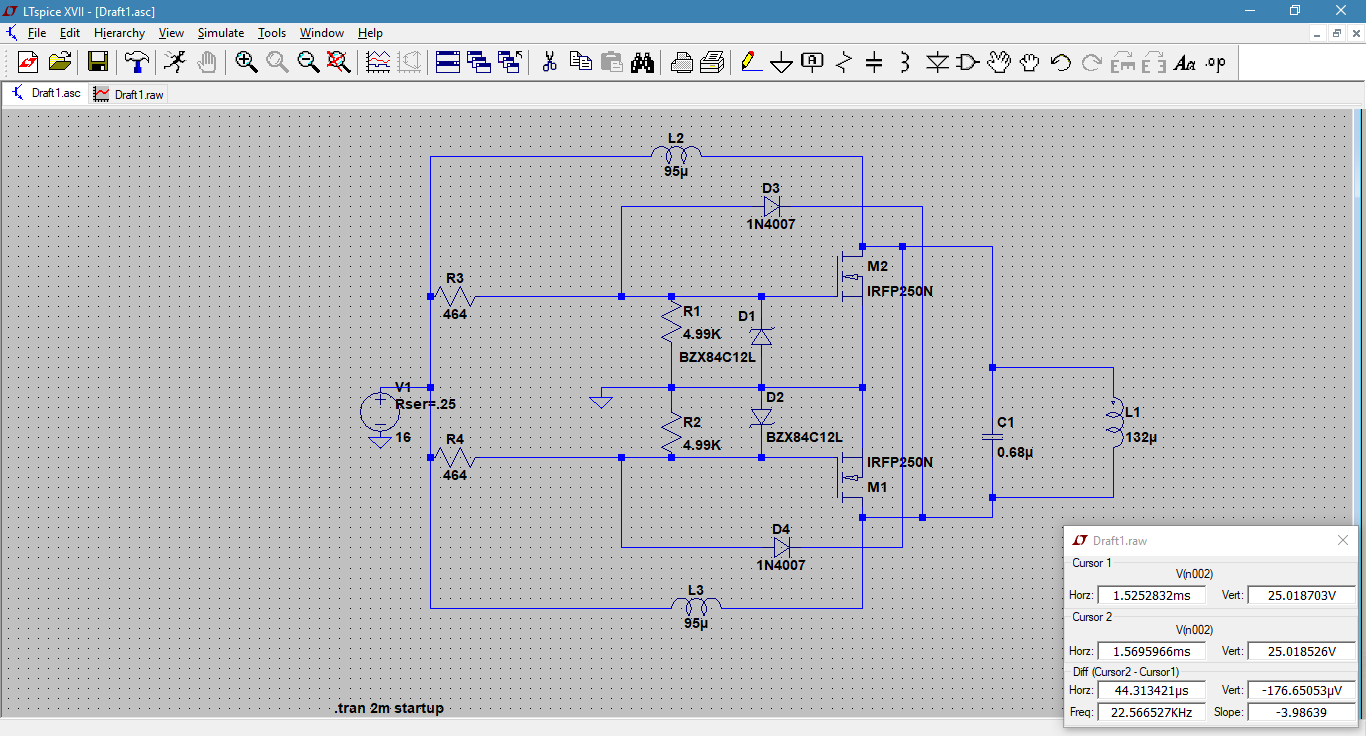The image size is (1366, 736).
Task: Select the M2 IRFP250N MOSFET label
Action: (900, 291)
